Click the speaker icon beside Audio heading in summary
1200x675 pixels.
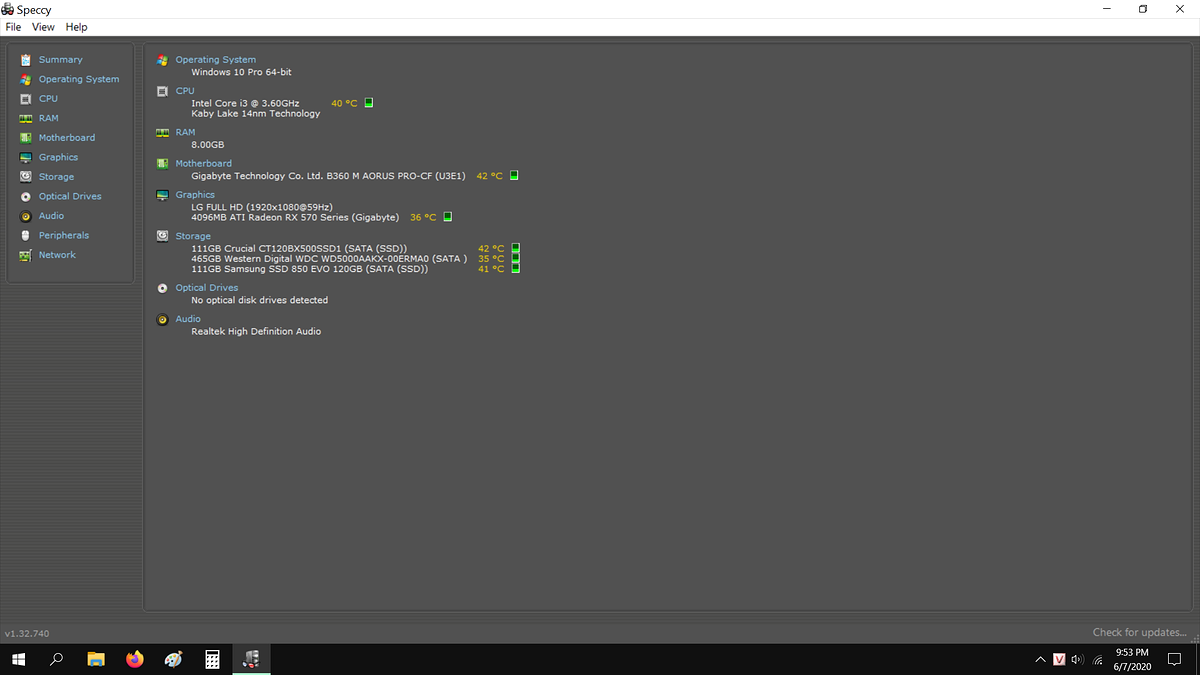click(x=162, y=319)
